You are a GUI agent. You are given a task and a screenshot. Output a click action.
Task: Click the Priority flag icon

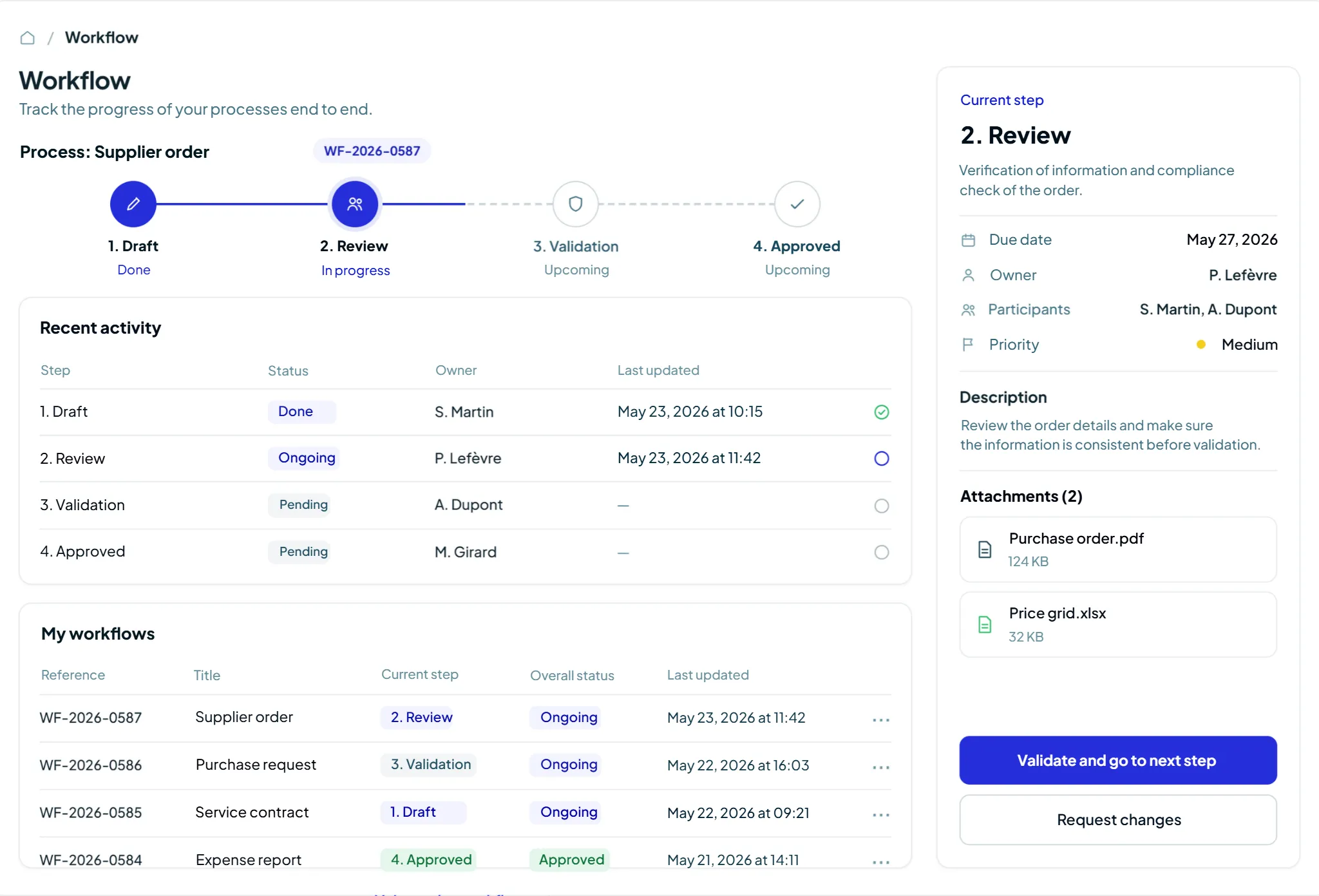click(x=967, y=345)
